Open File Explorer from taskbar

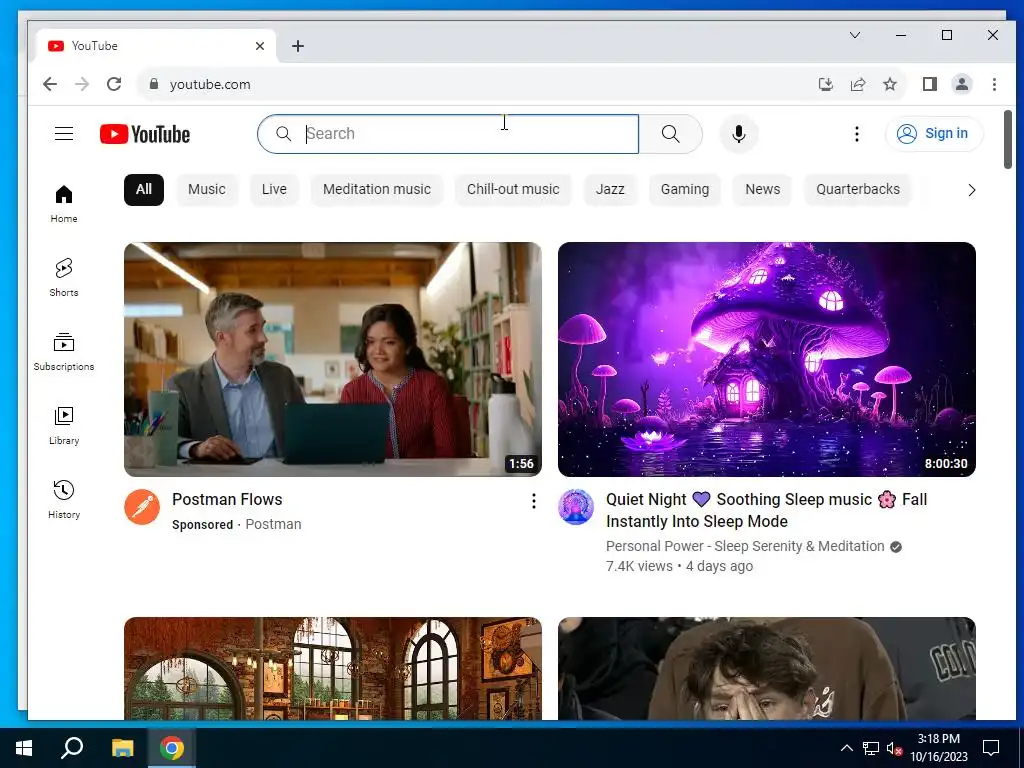click(123, 748)
